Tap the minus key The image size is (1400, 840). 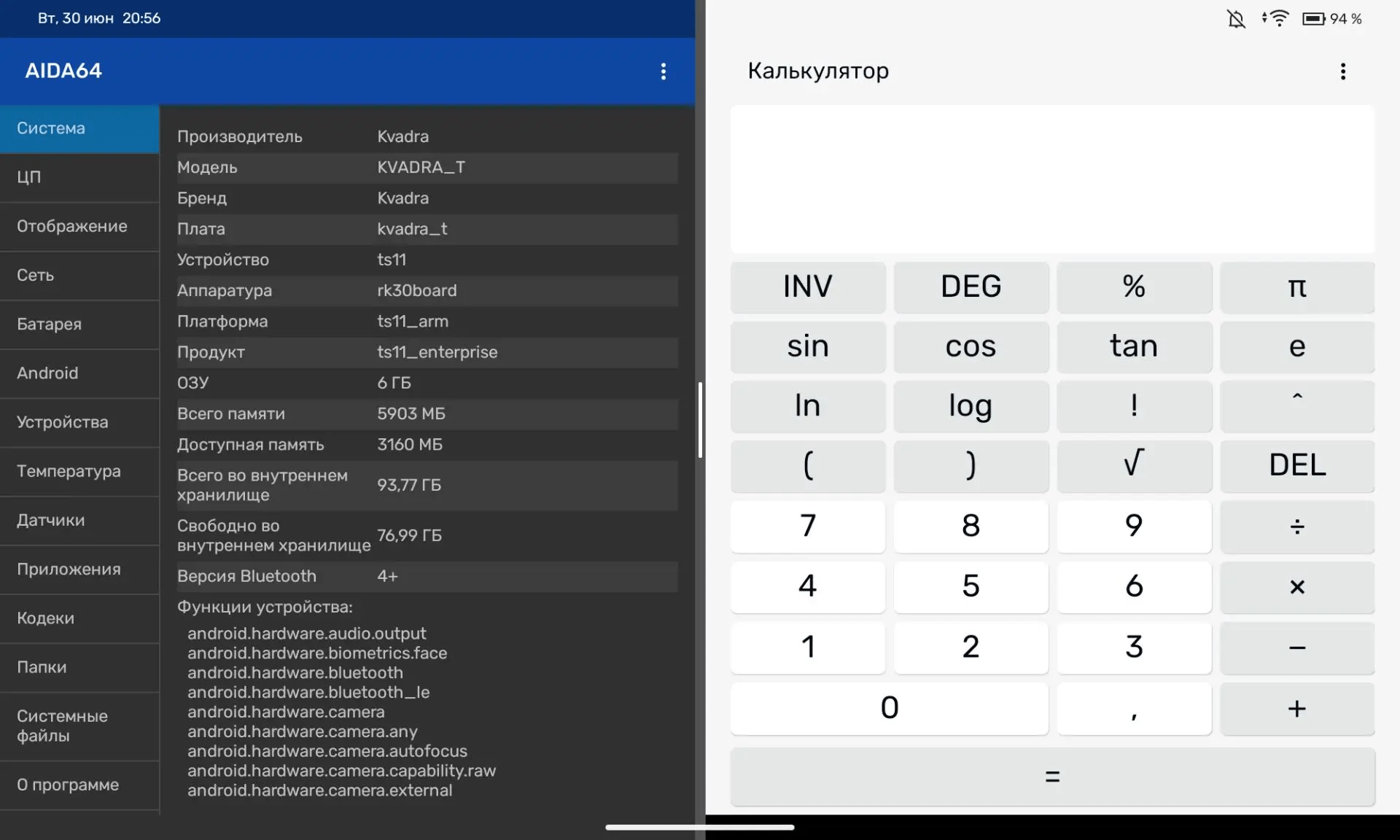pyautogui.click(x=1297, y=647)
